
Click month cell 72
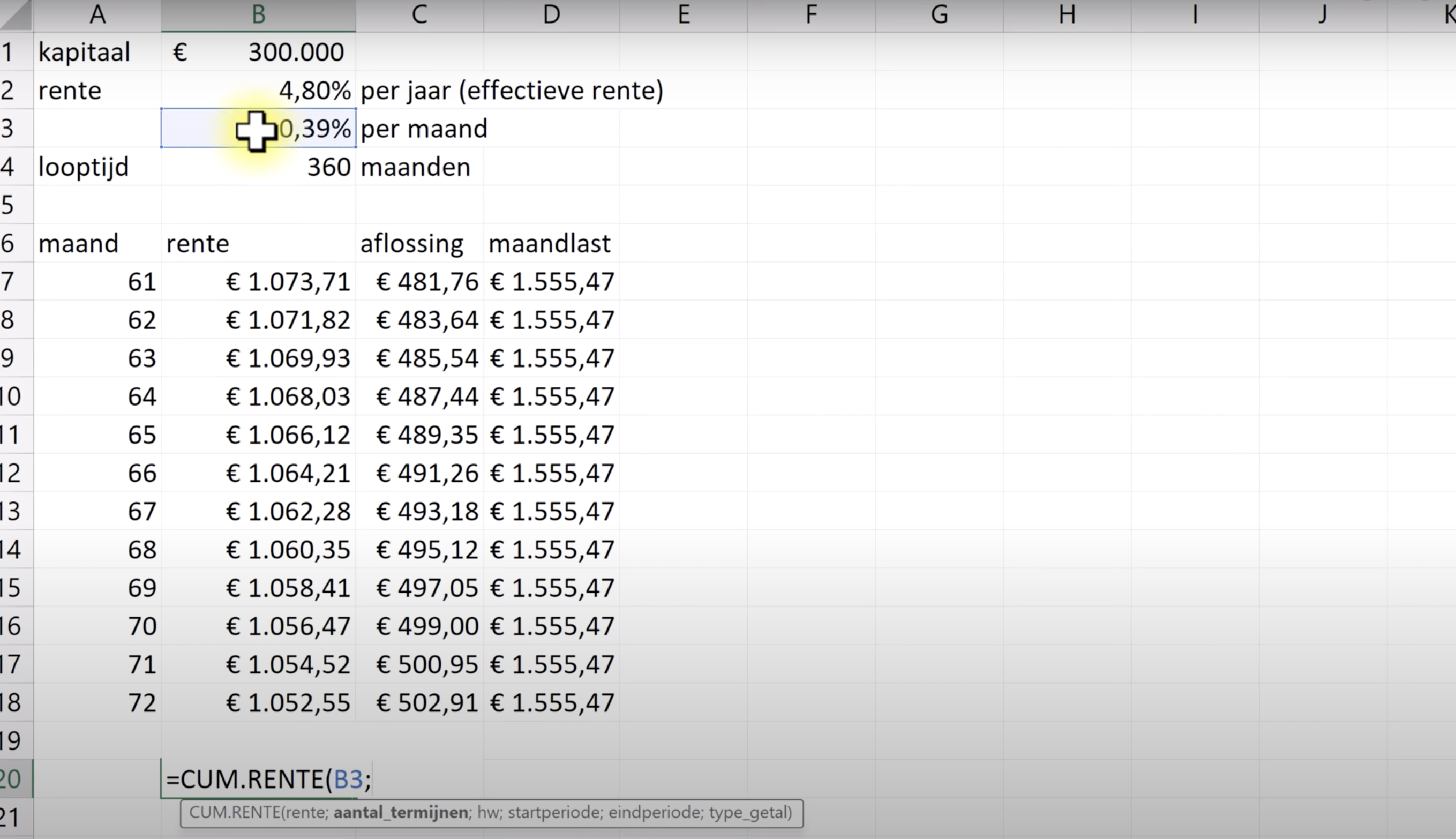click(x=97, y=702)
